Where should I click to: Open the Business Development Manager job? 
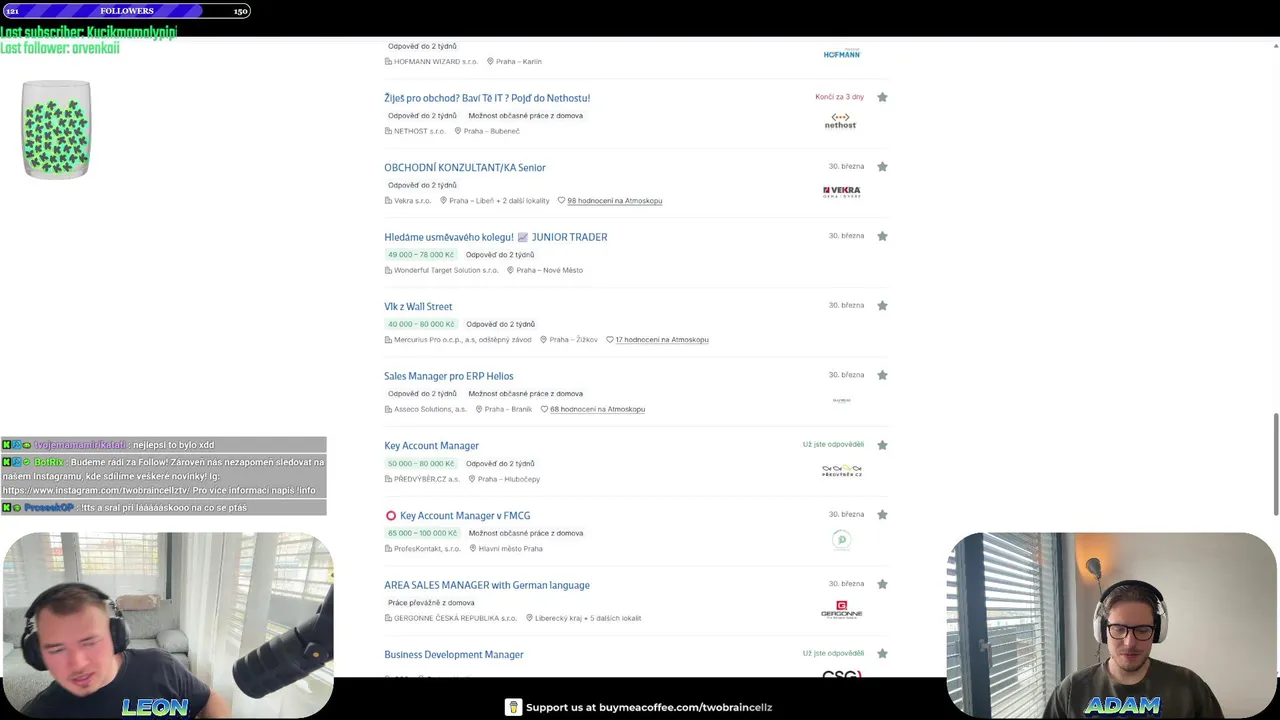pos(454,655)
